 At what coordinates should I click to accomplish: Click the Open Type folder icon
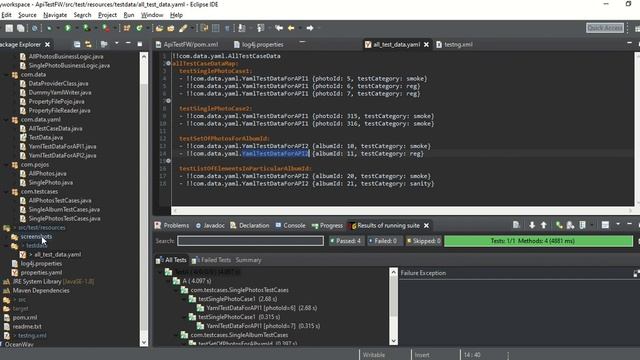click(x=159, y=28)
